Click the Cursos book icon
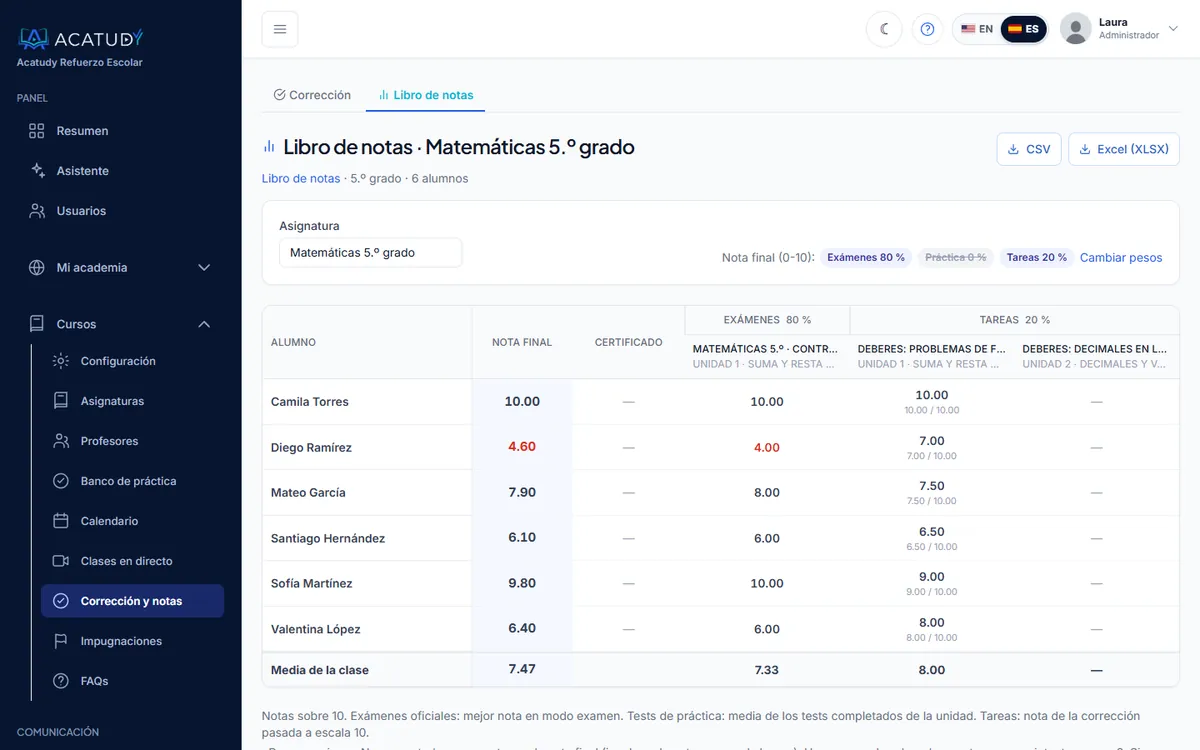Image resolution: width=1200 pixels, height=750 pixels. point(37,324)
